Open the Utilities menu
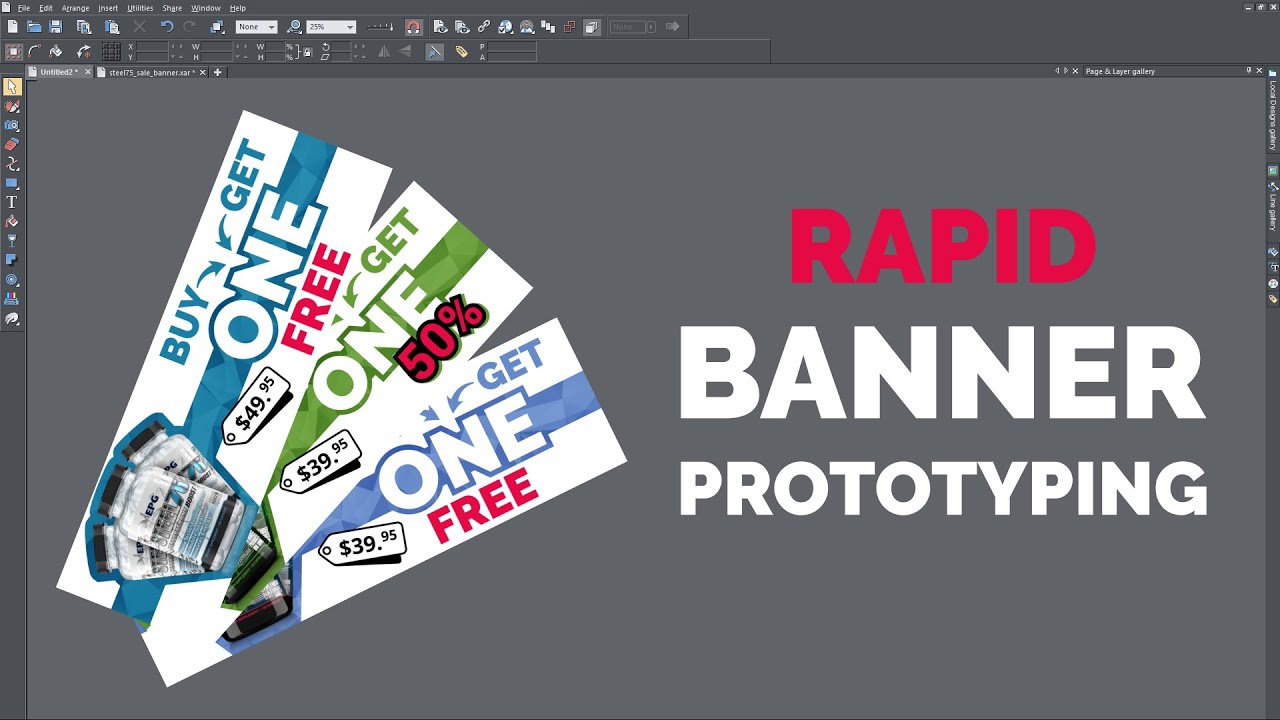The width and height of the screenshot is (1280, 720). [140, 8]
